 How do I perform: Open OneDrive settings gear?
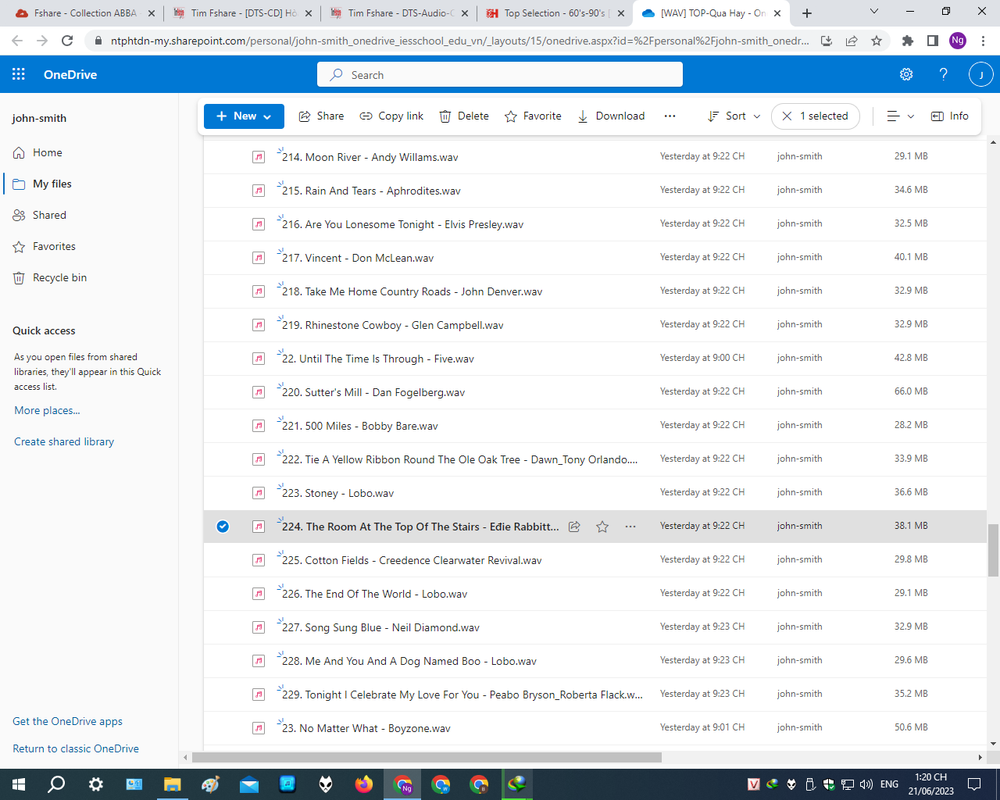(x=906, y=75)
